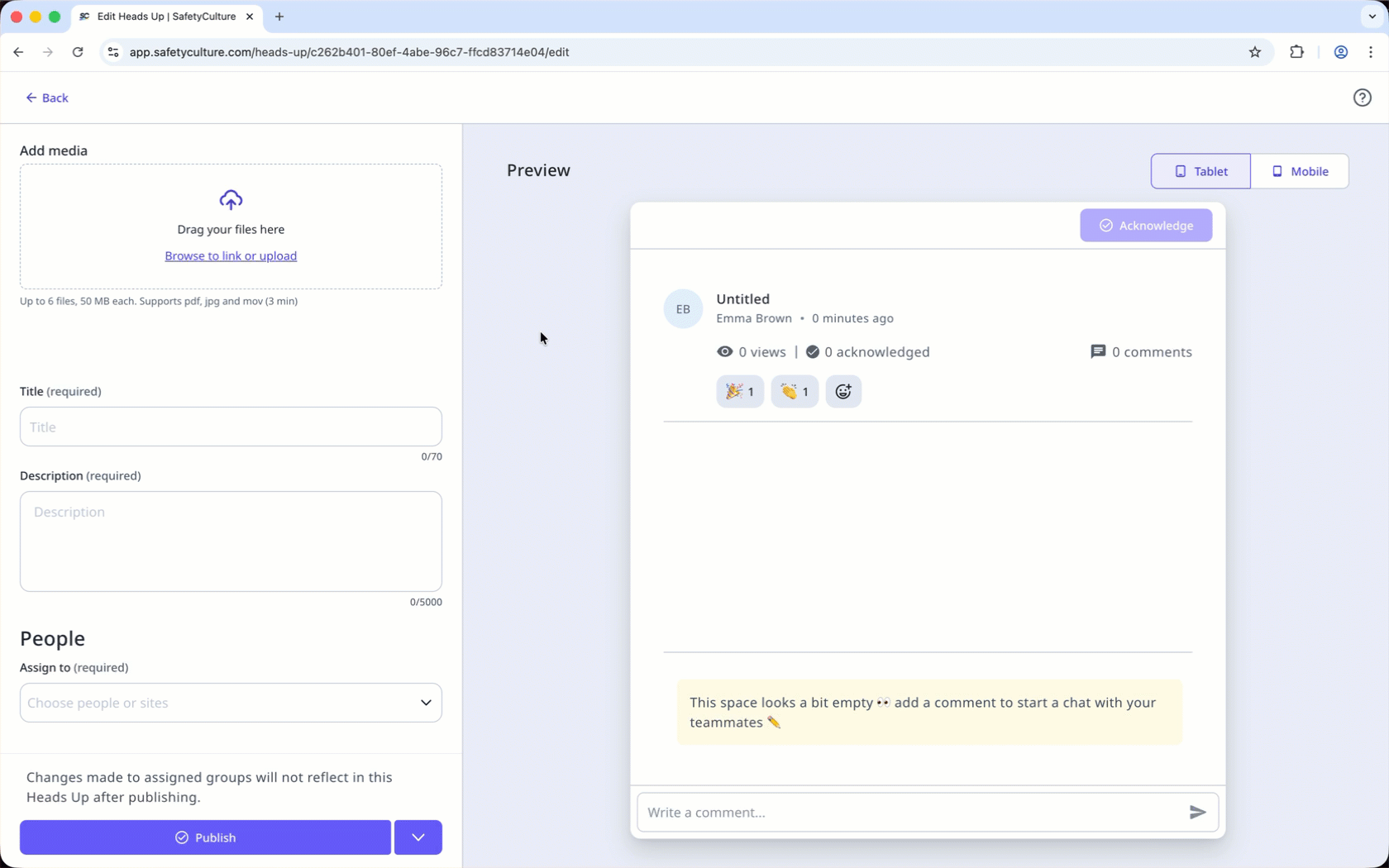Viewport: 1389px width, 868px height.
Task: Open the browser extensions puzzle icon
Action: pyautogui.click(x=1296, y=52)
